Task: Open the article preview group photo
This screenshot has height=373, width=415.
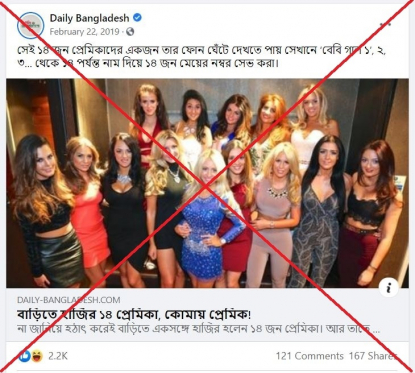Action: 207,183
